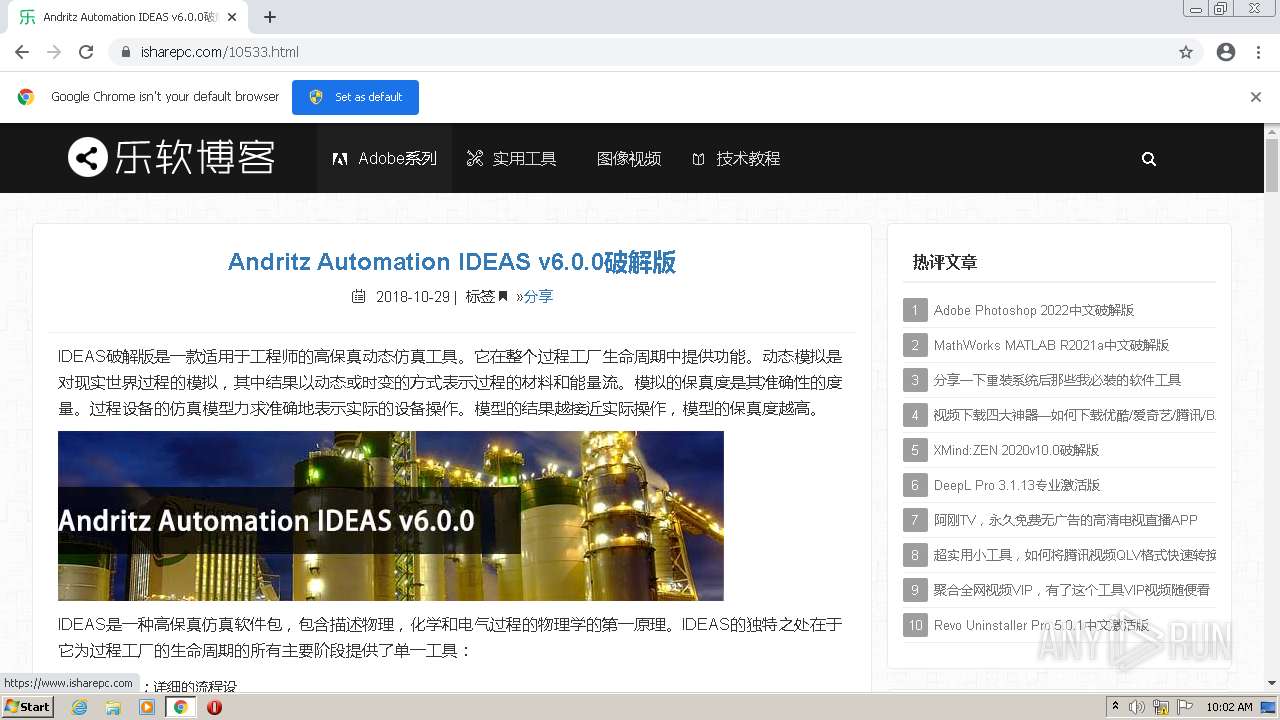Click the Chrome taskbar icon
This screenshot has width=1280, height=720.
click(181, 707)
